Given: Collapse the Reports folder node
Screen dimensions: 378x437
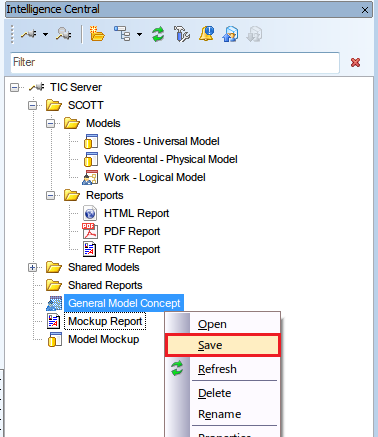Looking at the screenshot, I should click(x=50, y=195).
